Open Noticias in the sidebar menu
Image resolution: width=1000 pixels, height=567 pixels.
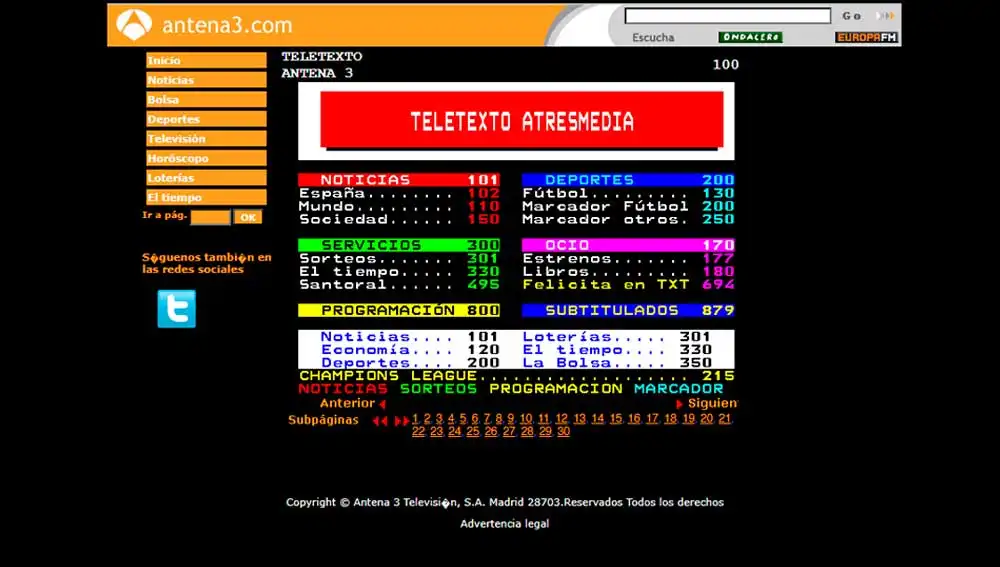click(x=206, y=80)
